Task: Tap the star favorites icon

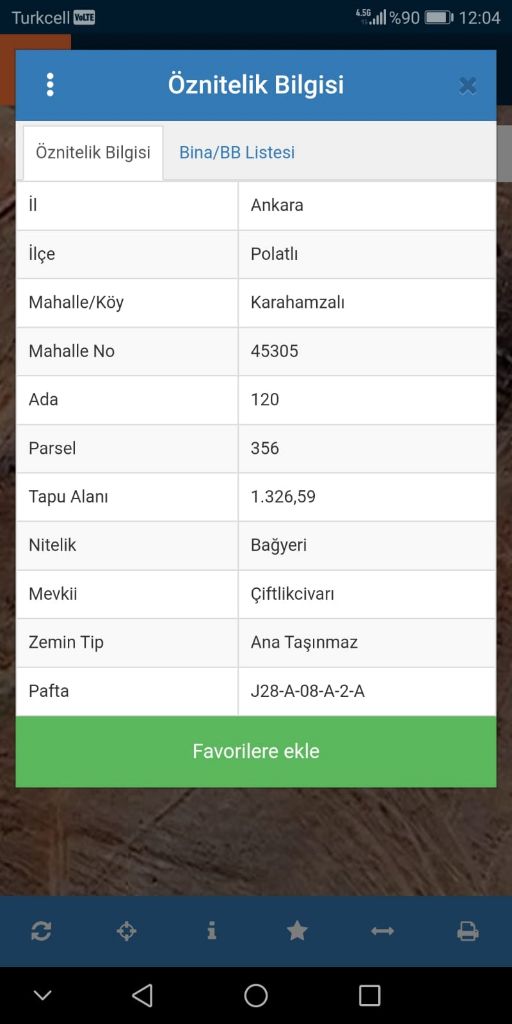Action: point(297,931)
